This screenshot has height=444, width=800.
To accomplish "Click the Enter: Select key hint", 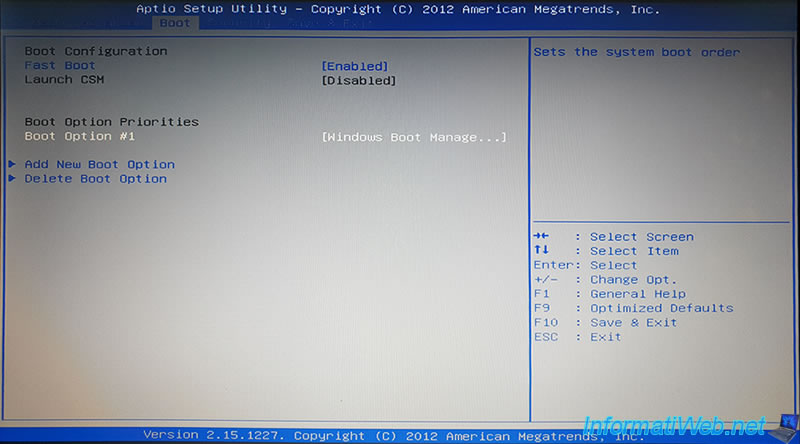I will 585,265.
